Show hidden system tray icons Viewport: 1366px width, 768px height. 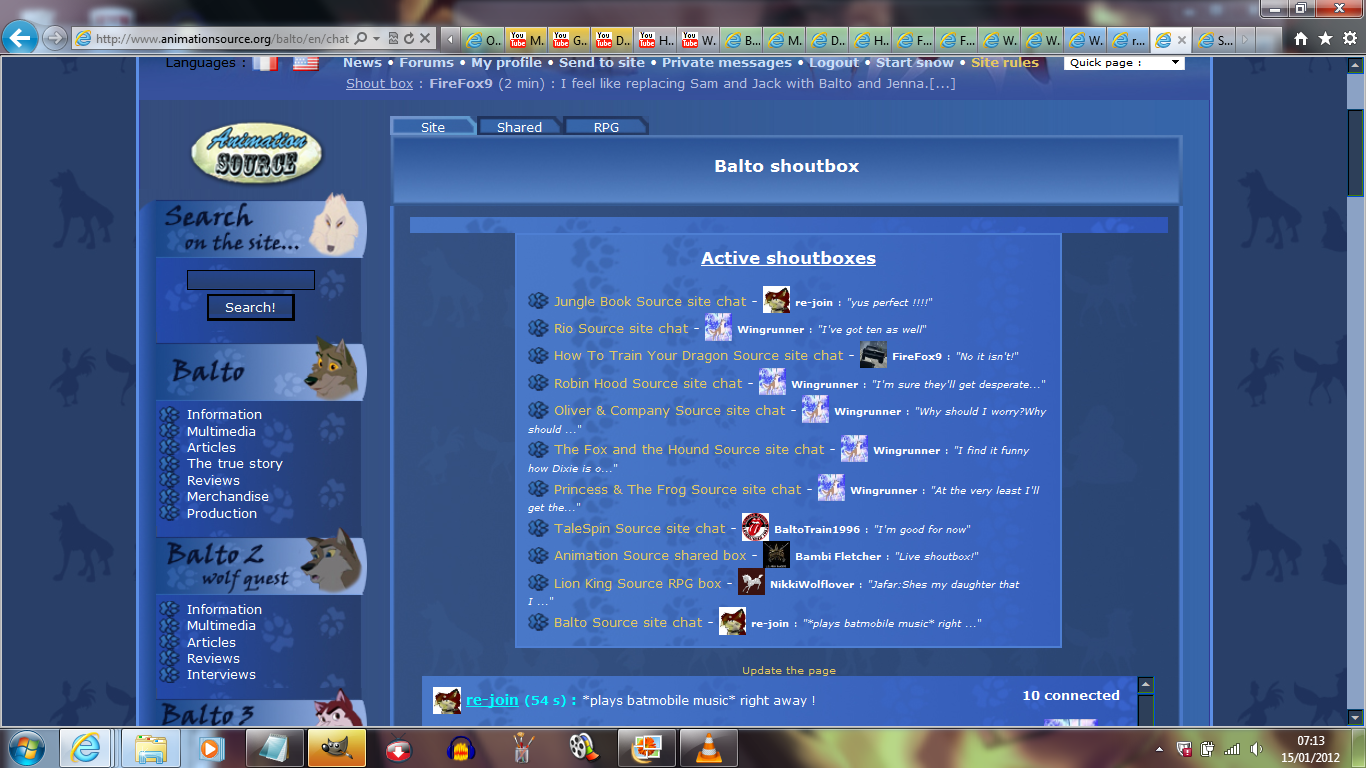click(x=1161, y=748)
